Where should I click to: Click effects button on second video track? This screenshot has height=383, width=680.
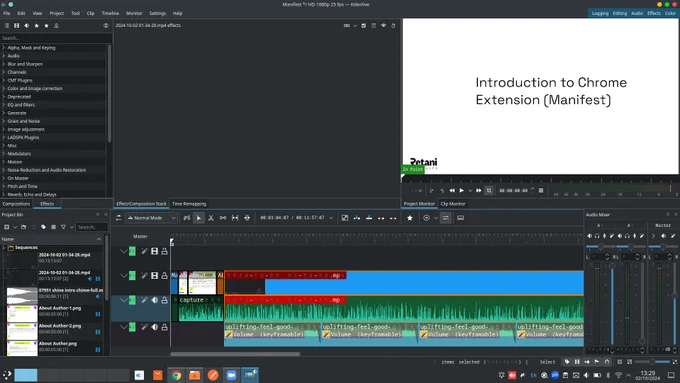[144, 275]
